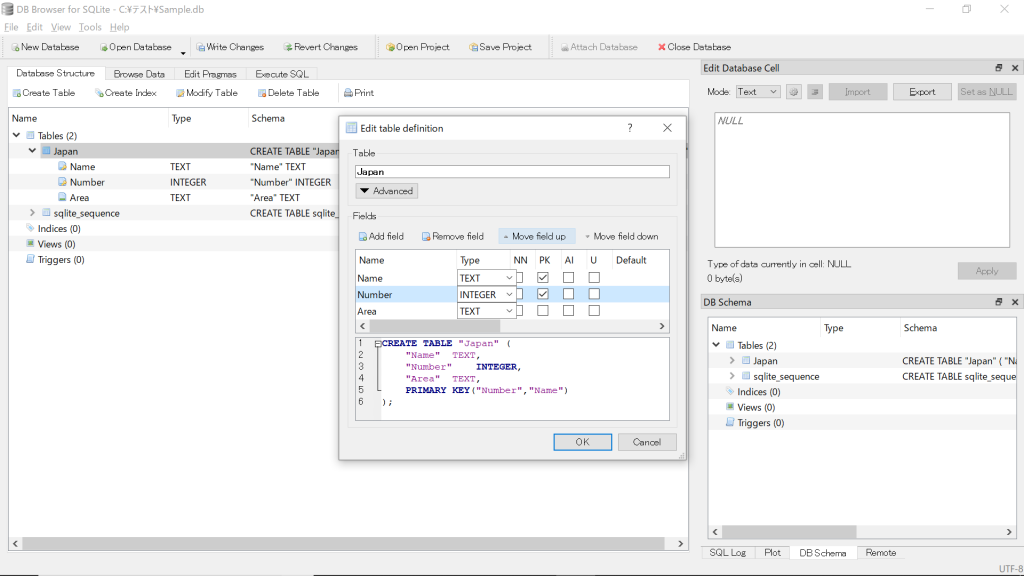Switch to Edit Pragmas tab
1024x576 pixels.
[x=210, y=74]
